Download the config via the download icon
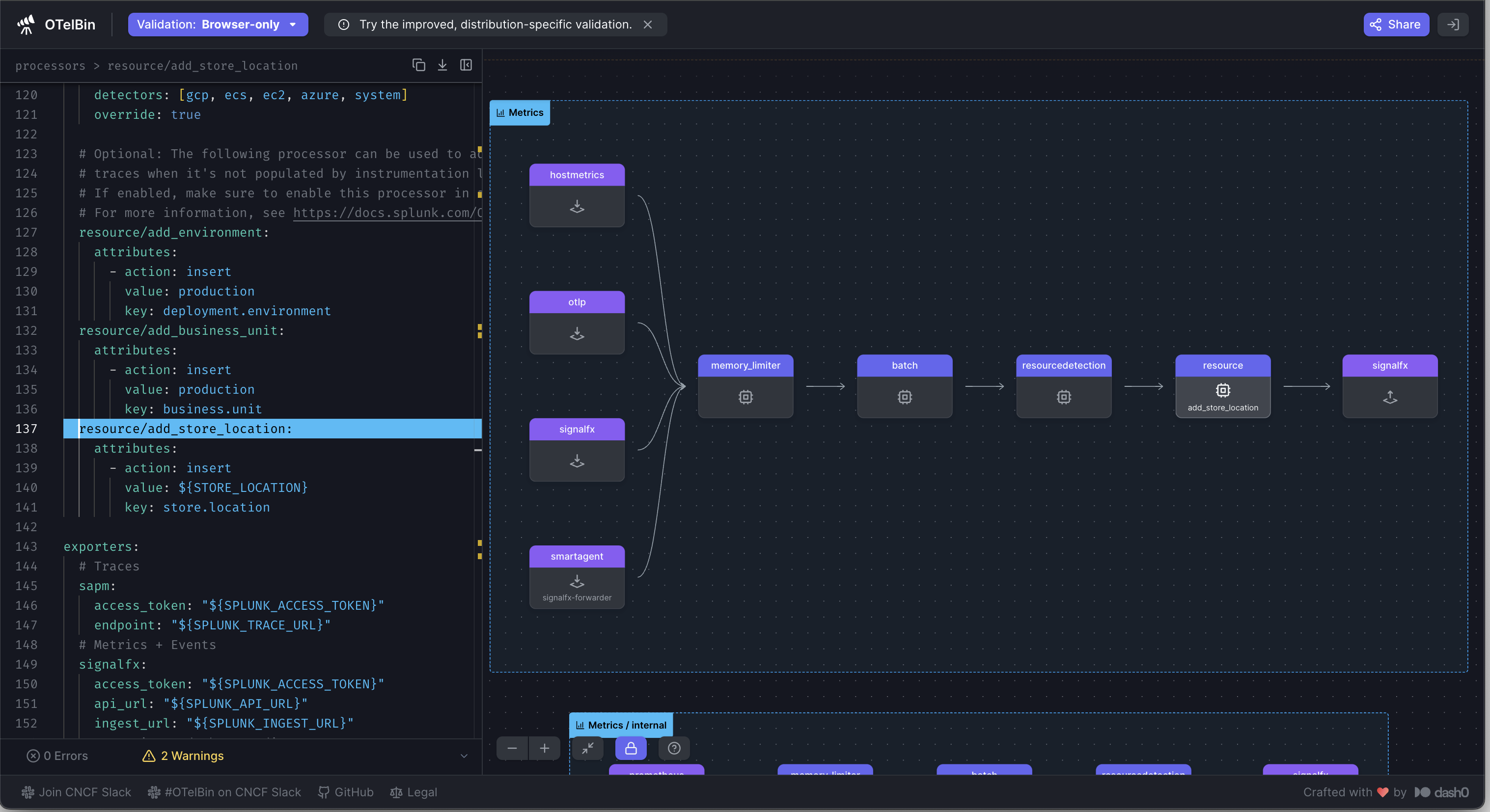Image resolution: width=1490 pixels, height=812 pixels. click(442, 65)
